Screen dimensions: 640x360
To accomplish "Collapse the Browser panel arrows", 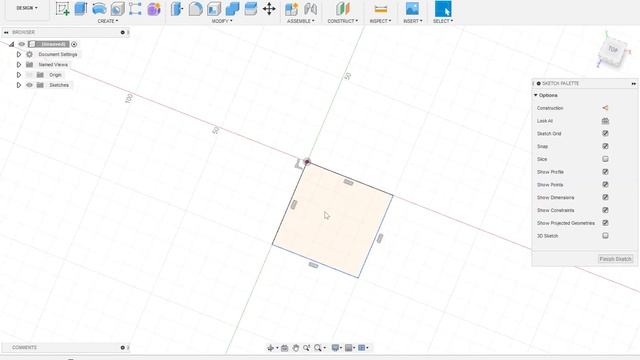I will tap(6, 32).
